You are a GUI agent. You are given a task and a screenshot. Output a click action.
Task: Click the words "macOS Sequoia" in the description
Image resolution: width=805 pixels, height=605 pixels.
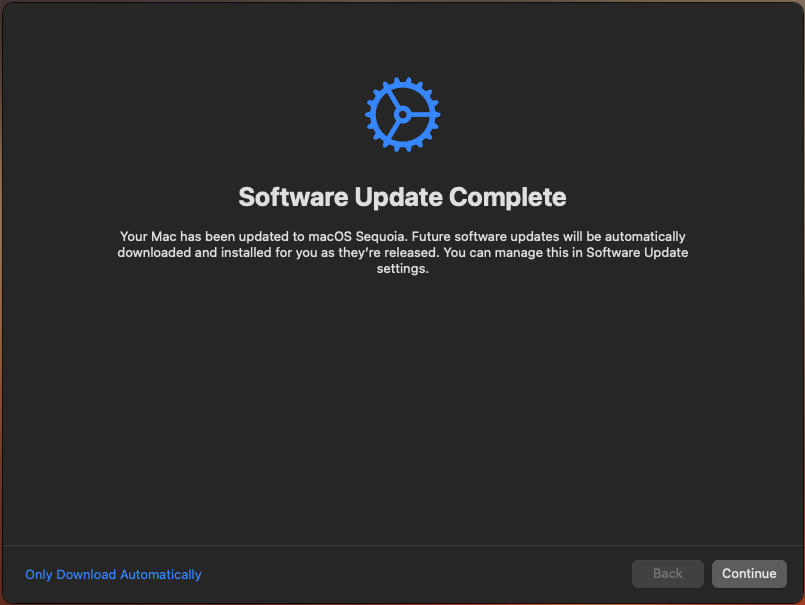coord(357,237)
